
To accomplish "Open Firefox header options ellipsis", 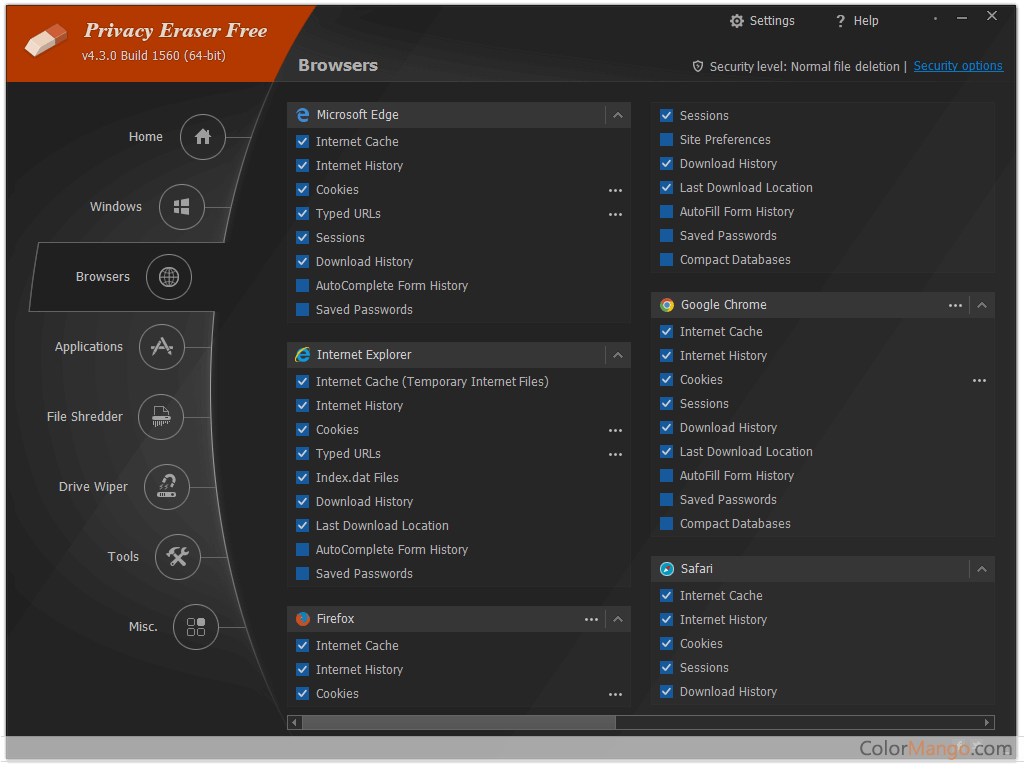I will tap(591, 619).
